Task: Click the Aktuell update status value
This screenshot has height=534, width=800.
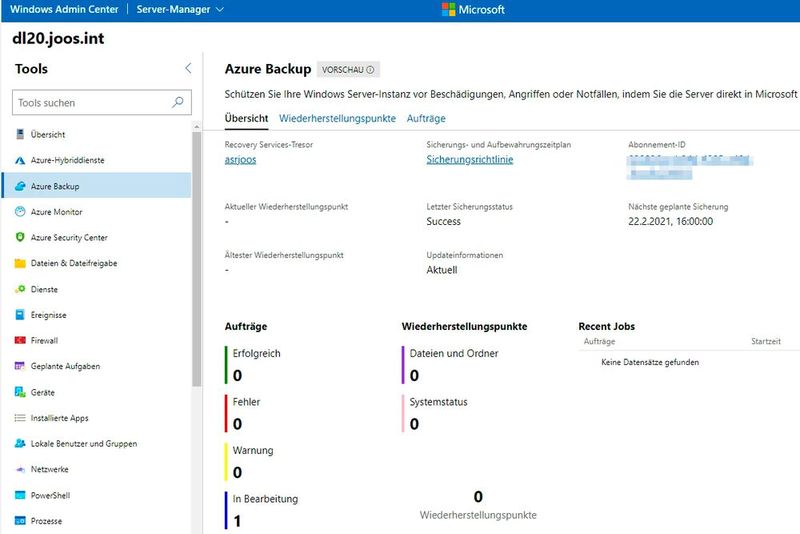Action: pos(442,270)
